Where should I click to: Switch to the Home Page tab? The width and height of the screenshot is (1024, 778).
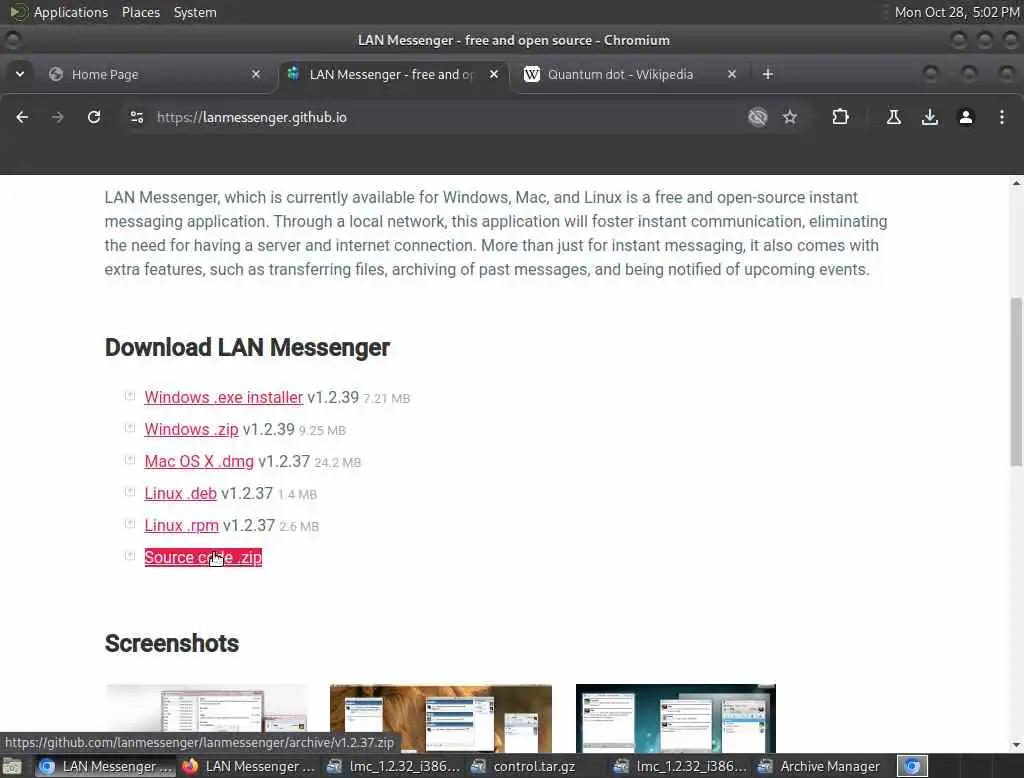click(155, 74)
